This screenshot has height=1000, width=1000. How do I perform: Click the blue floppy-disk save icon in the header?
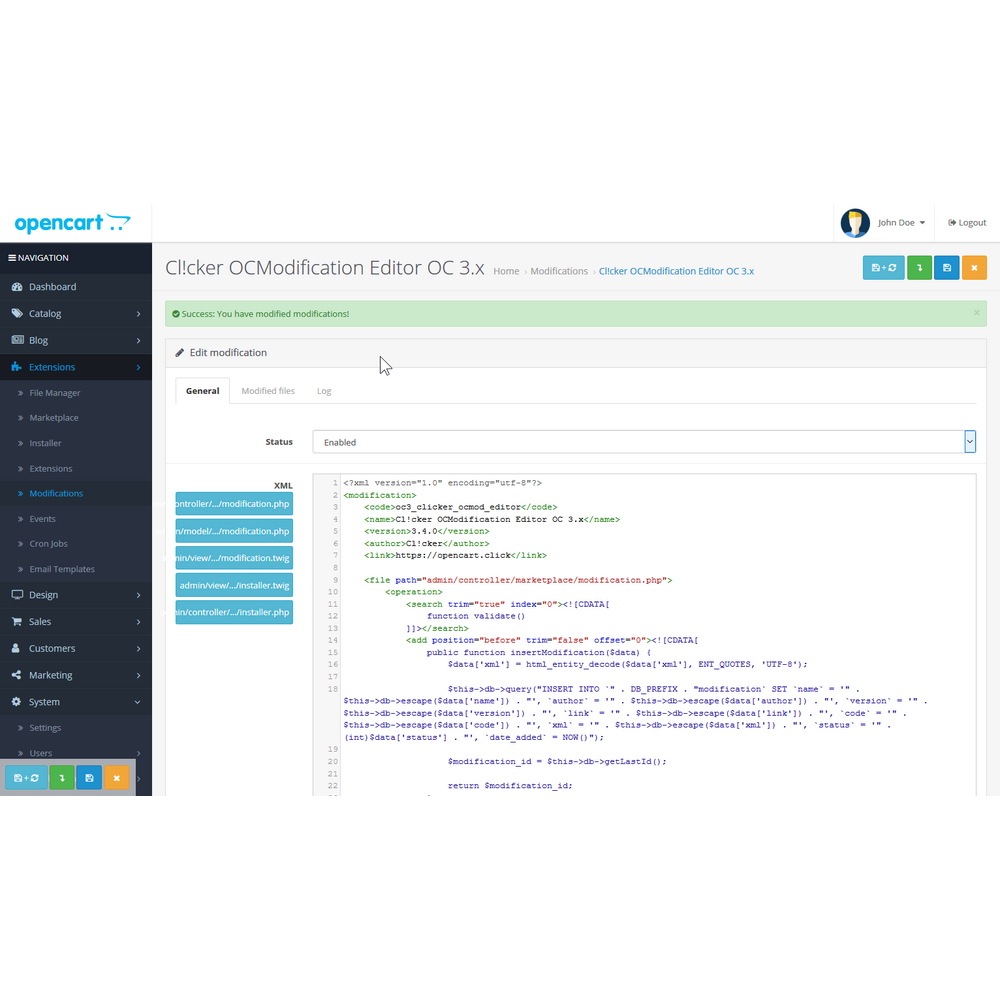pos(946,268)
